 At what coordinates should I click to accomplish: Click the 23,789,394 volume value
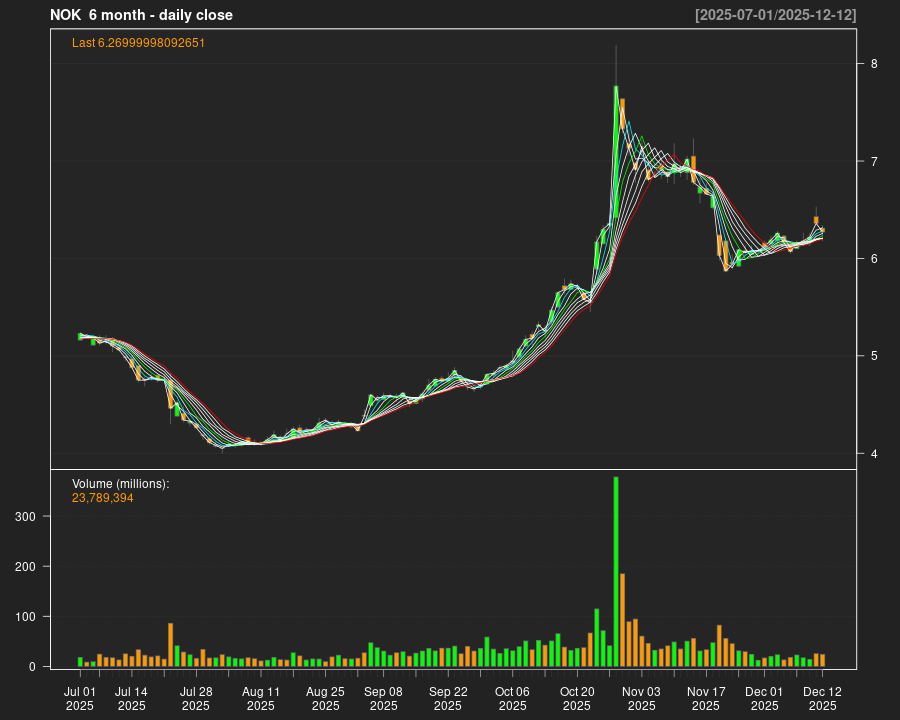[103, 497]
